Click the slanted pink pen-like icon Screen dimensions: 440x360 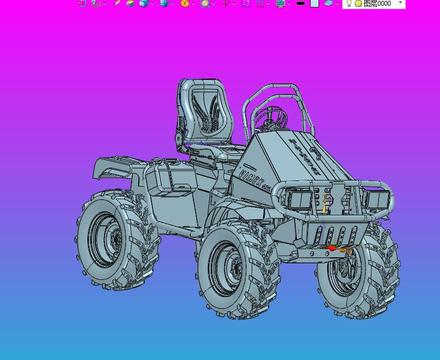click(x=117, y=3)
